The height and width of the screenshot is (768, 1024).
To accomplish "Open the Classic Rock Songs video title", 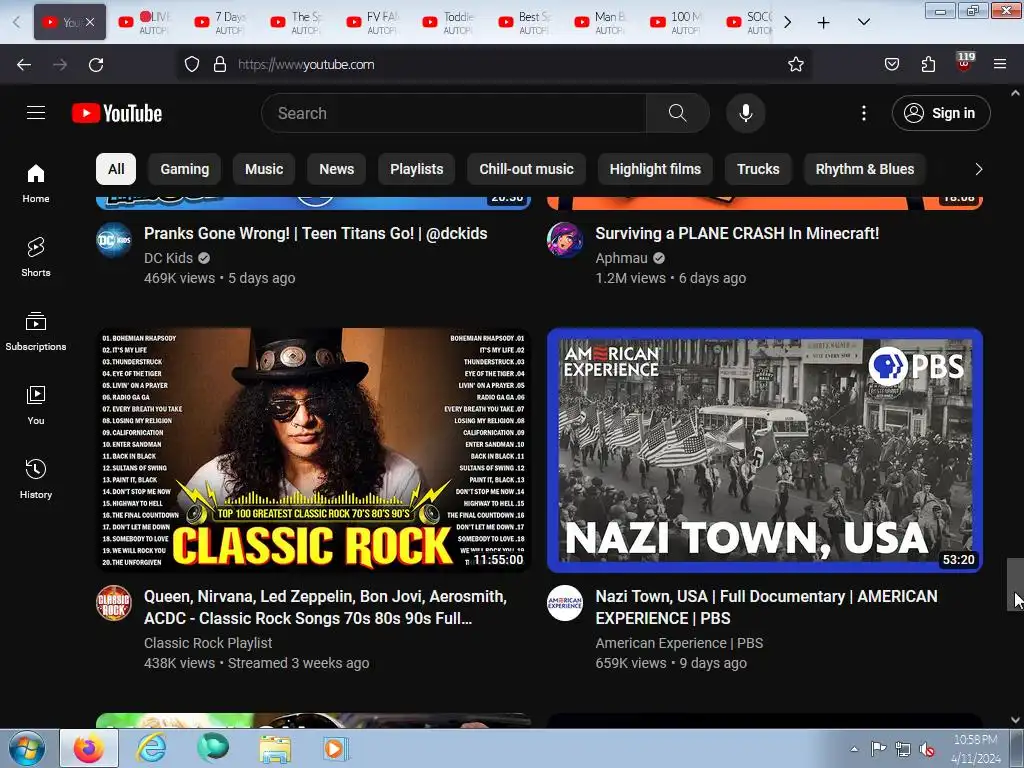I will (x=325, y=607).
